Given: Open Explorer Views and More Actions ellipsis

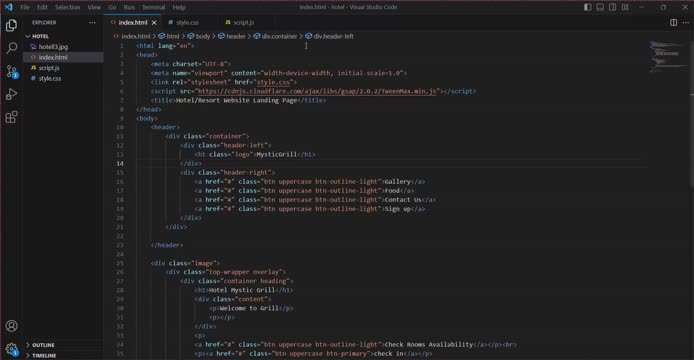Looking at the screenshot, I should (92, 23).
